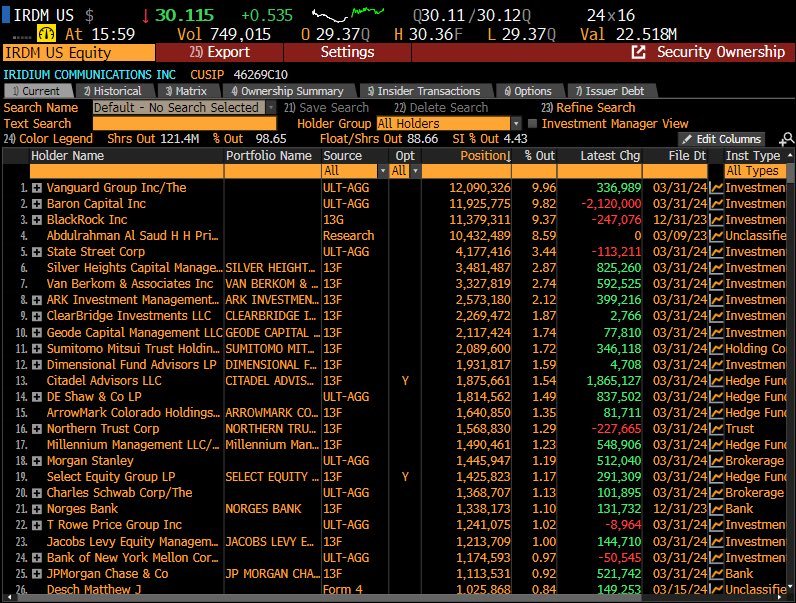Open chart icon for Millennium Management row
Viewport: 796px width, 603px height.
(x=716, y=445)
